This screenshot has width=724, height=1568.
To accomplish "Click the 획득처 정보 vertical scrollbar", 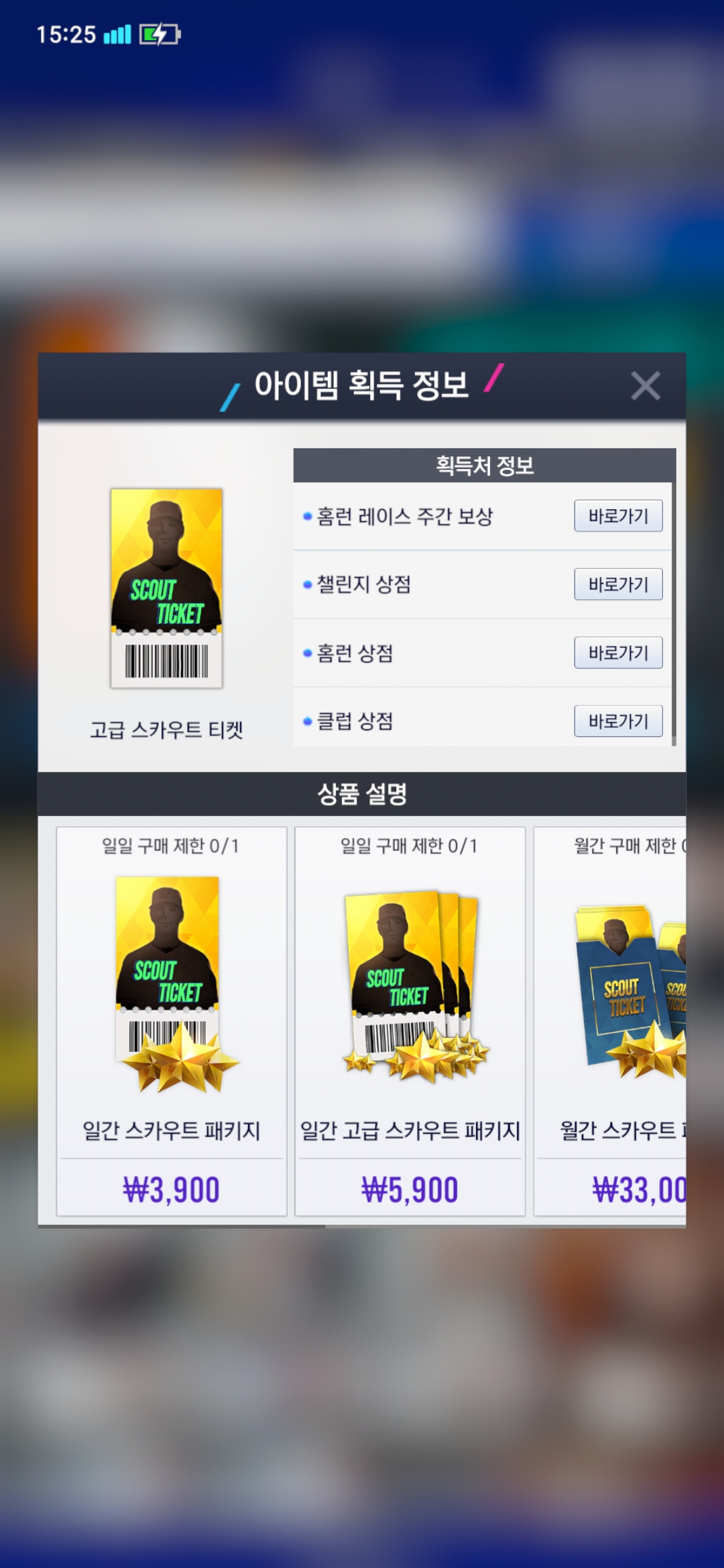I will point(674,596).
